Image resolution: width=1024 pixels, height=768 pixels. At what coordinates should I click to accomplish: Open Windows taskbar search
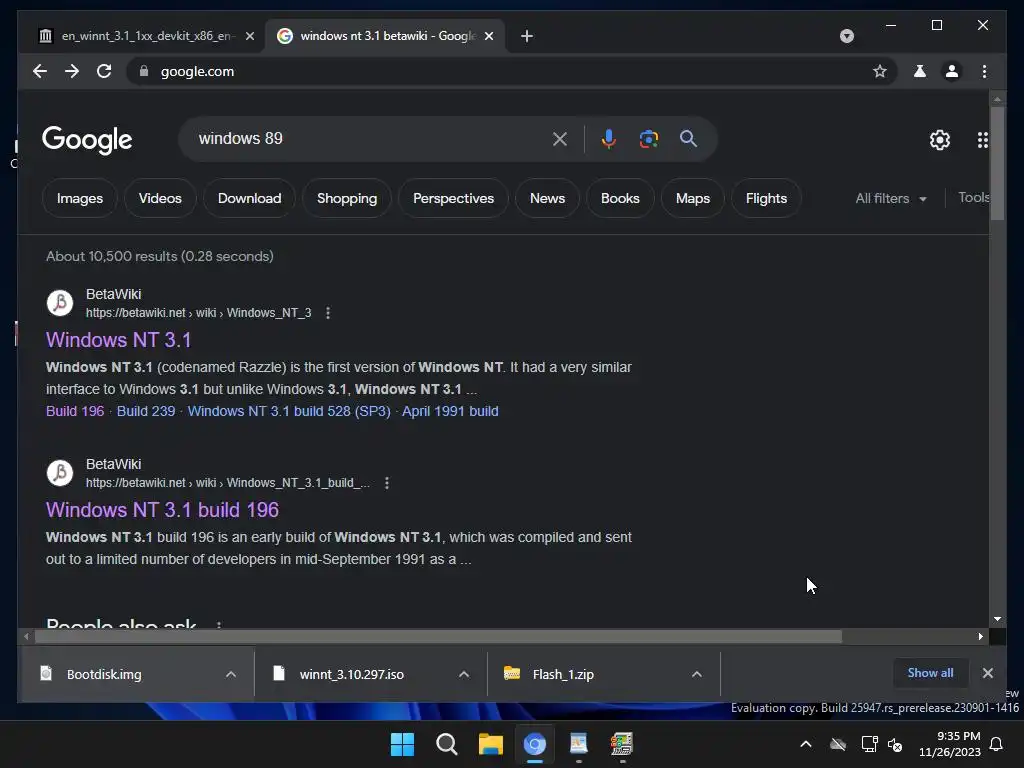[x=447, y=744]
